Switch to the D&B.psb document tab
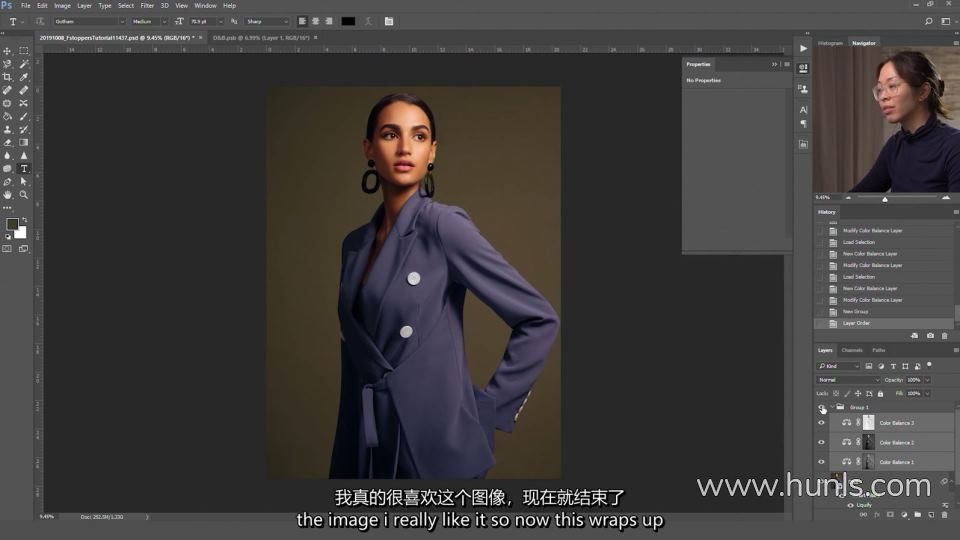 [x=261, y=37]
